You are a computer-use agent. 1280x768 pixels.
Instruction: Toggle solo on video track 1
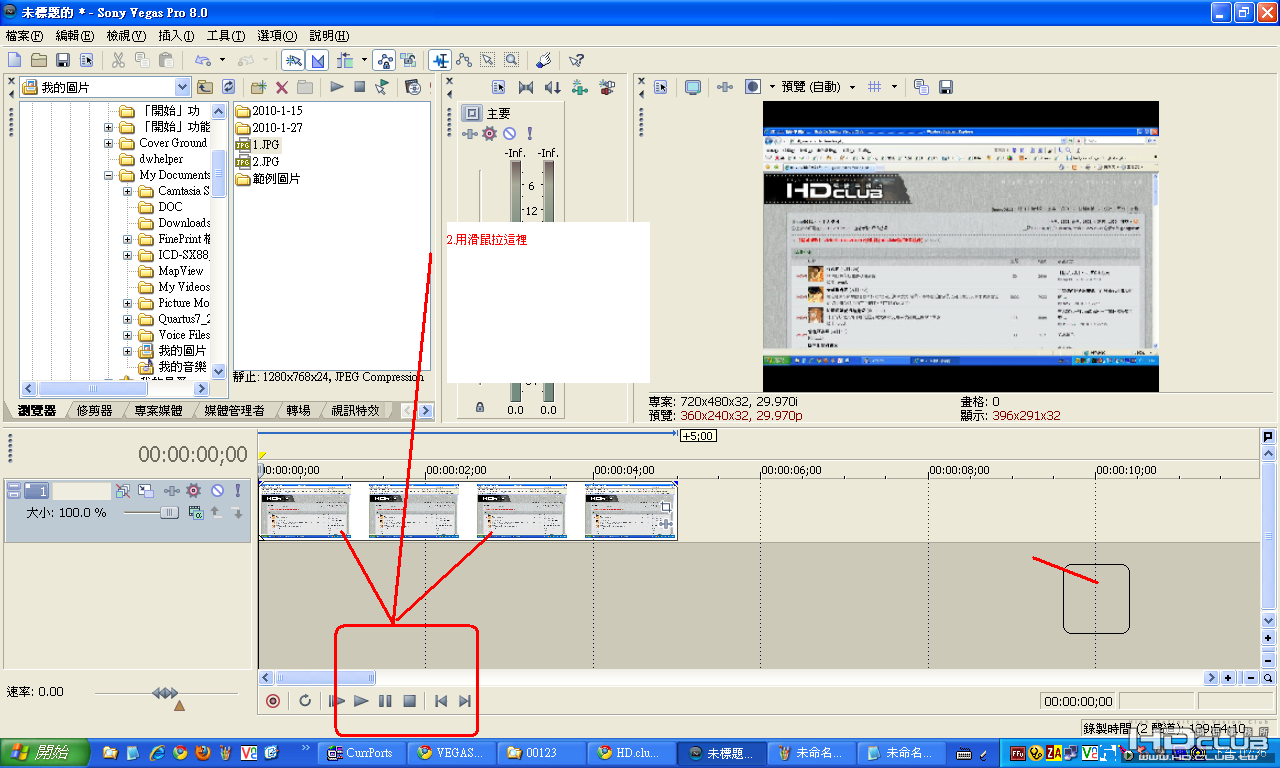tap(237, 491)
